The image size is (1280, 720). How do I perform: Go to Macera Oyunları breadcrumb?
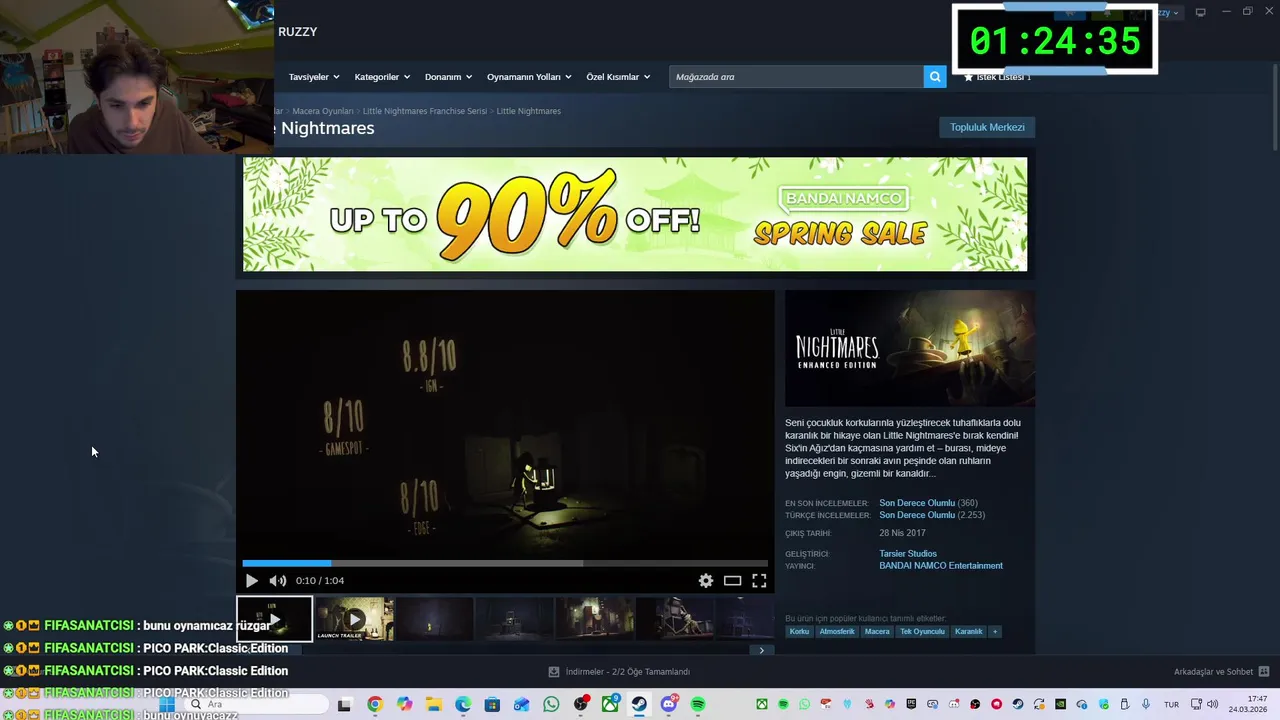point(323,111)
